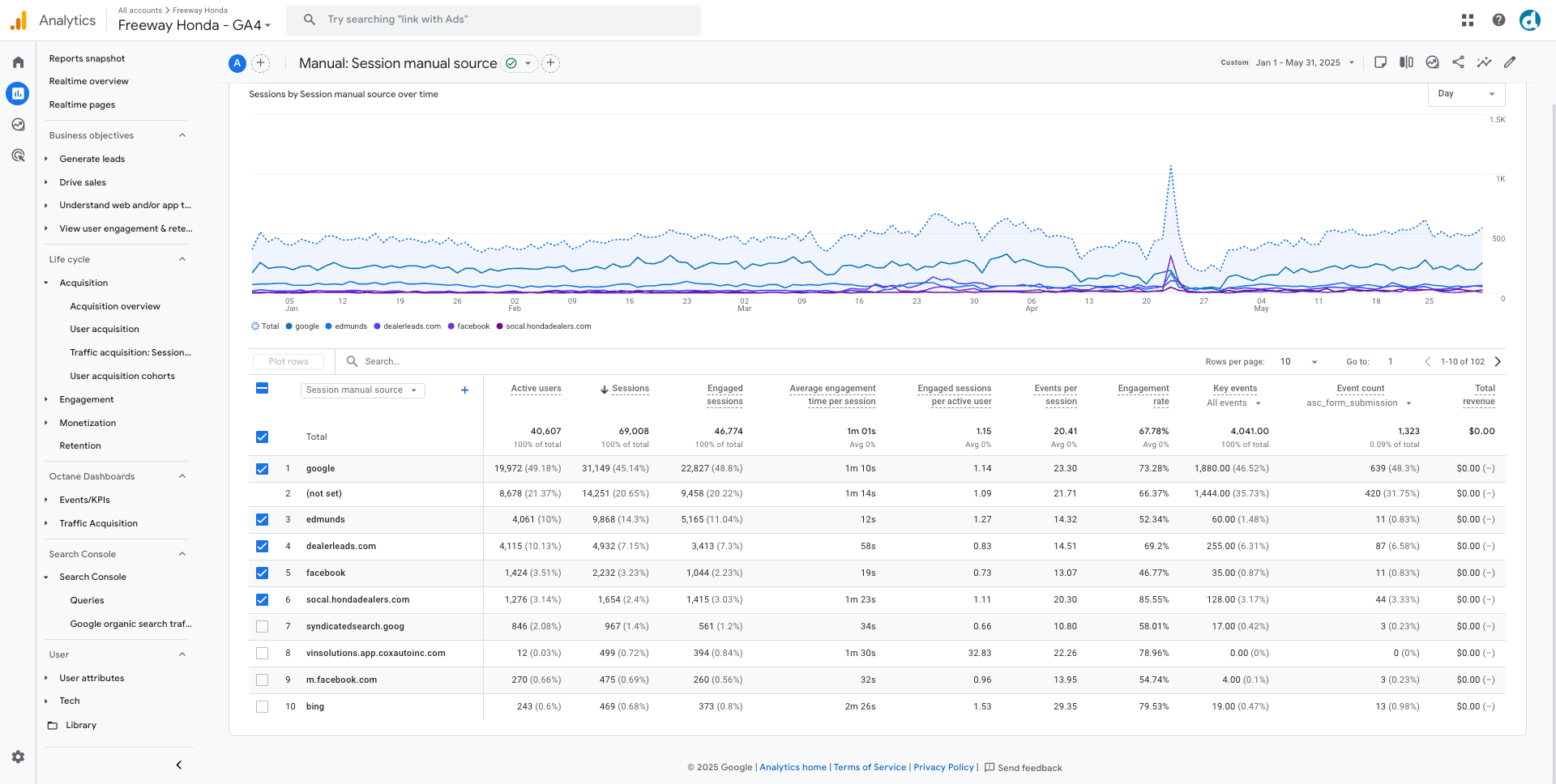Open the date range dropdown arrow
This screenshot has width=1556, height=784.
1352,62
